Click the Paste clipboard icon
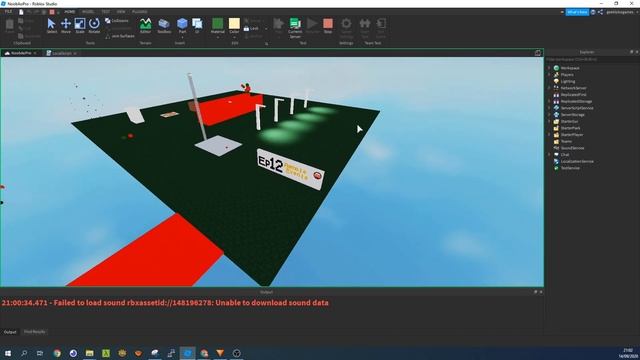Screen dimensions: 640x360 pos(9,24)
